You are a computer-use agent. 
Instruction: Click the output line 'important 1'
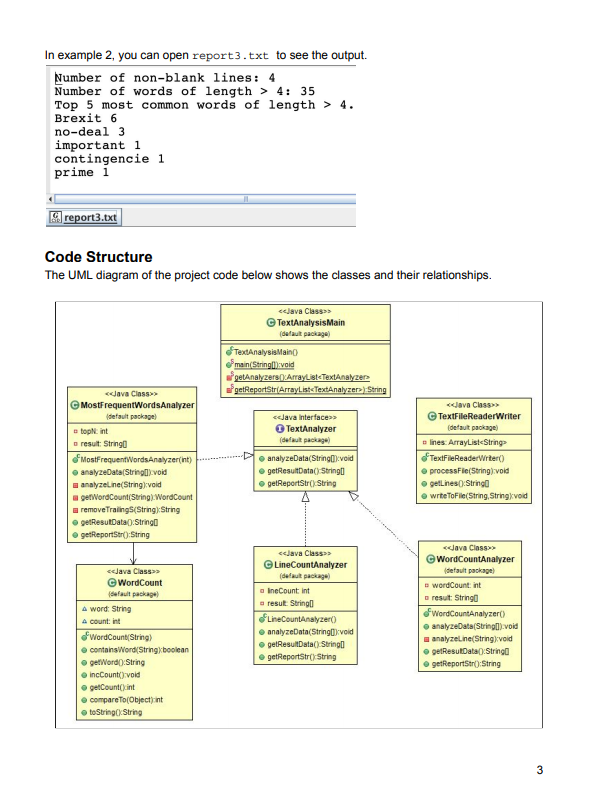point(98,146)
